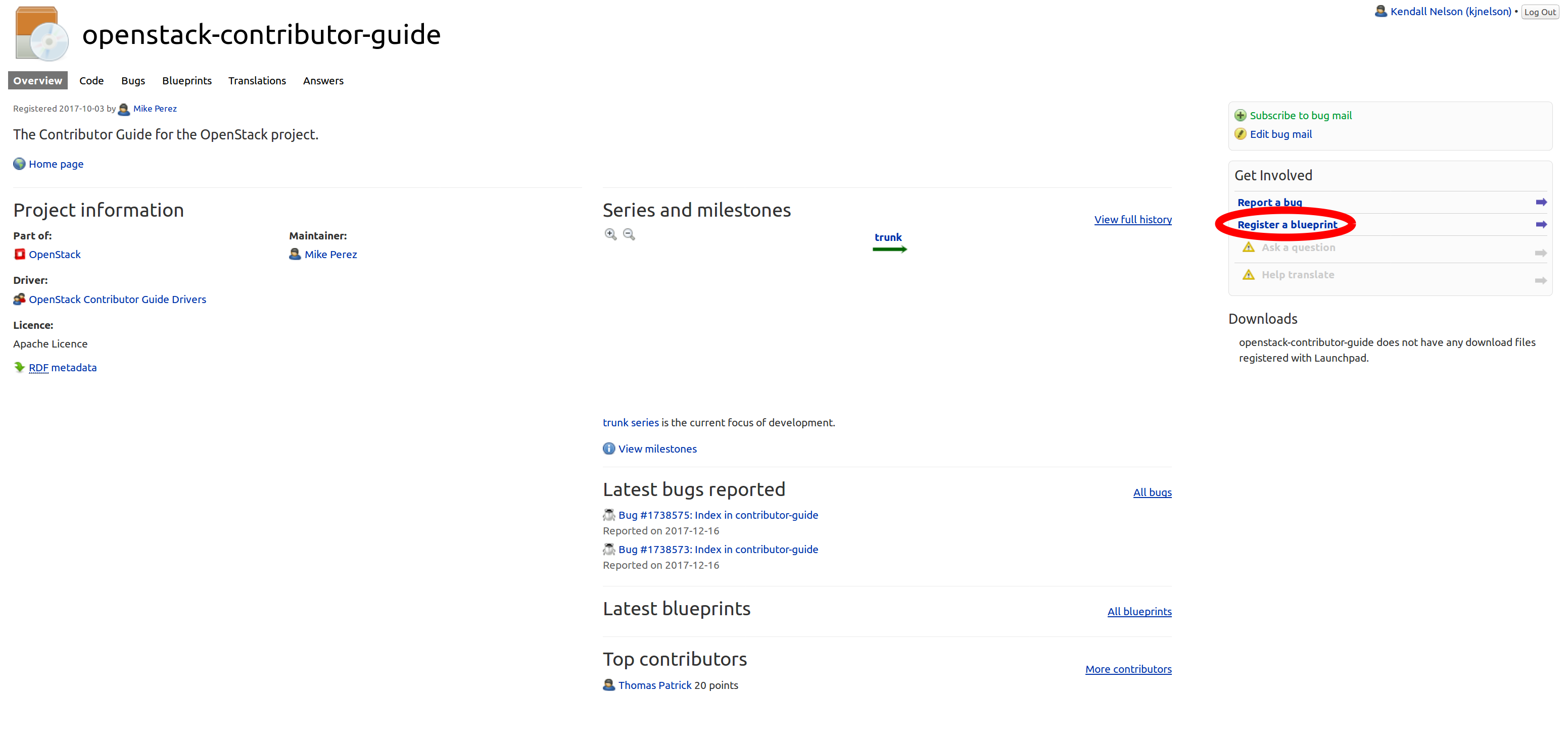Open OpenStack Contributor Guide Drivers team link
Viewport: 1568px width, 742px height.
(x=117, y=299)
